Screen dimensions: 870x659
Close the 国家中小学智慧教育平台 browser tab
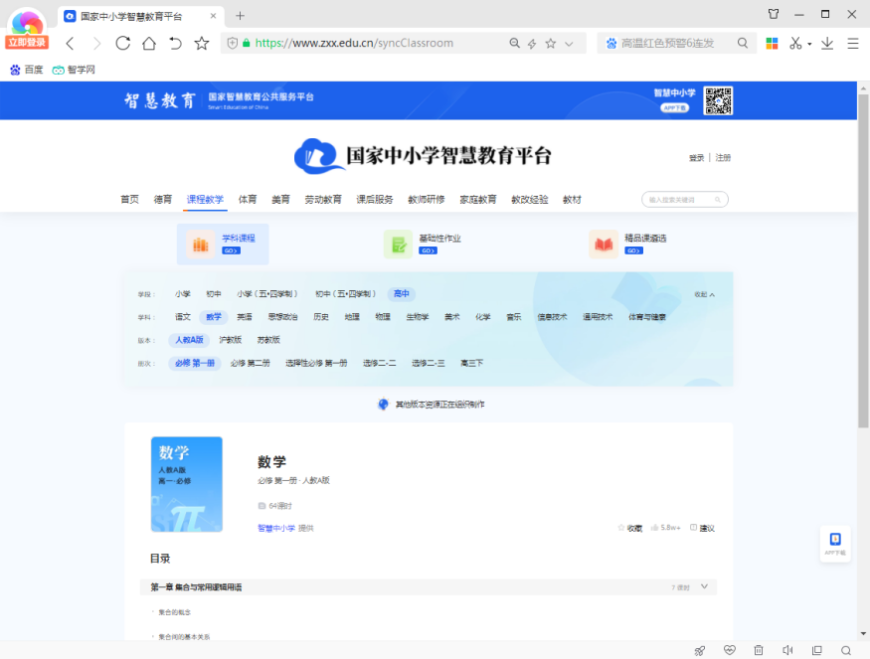point(213,16)
